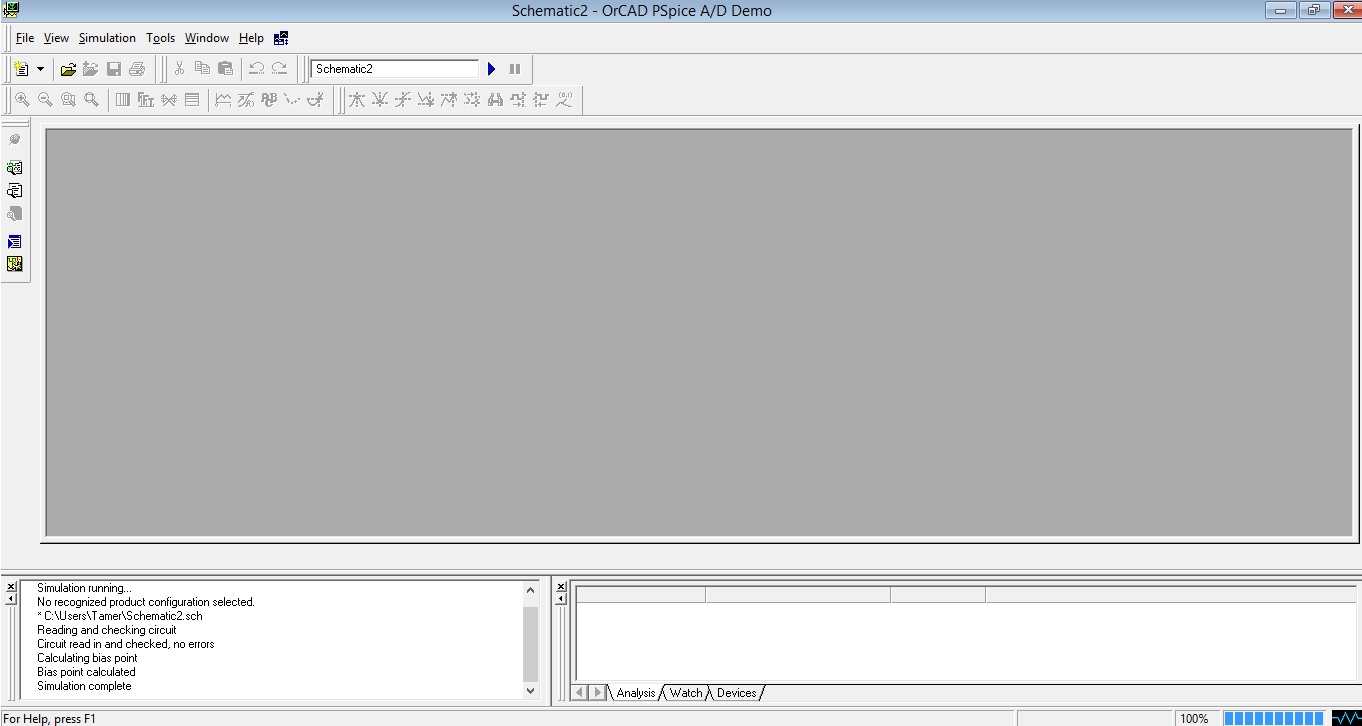1362x726 pixels.
Task: Click the Text Label ABC icon
Action: 269,100
